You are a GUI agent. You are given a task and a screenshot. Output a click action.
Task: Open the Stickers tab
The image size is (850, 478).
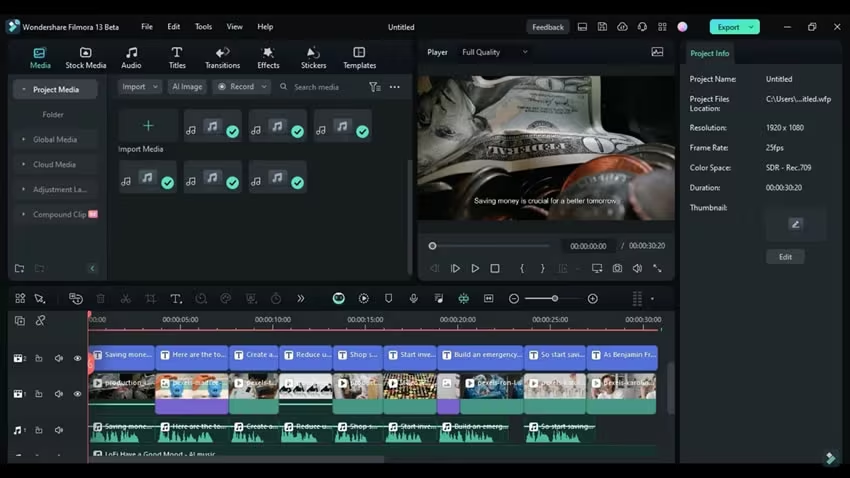pyautogui.click(x=313, y=57)
